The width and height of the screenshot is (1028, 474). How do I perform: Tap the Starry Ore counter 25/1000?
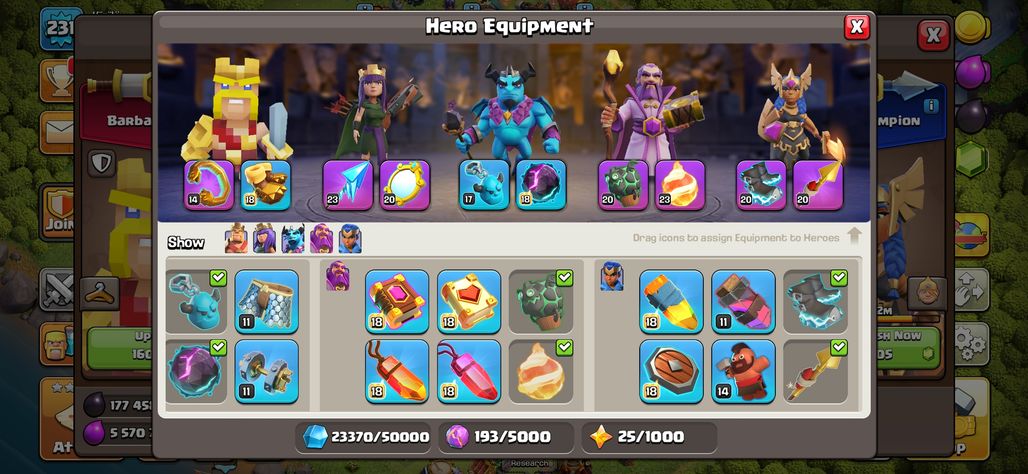(x=649, y=437)
